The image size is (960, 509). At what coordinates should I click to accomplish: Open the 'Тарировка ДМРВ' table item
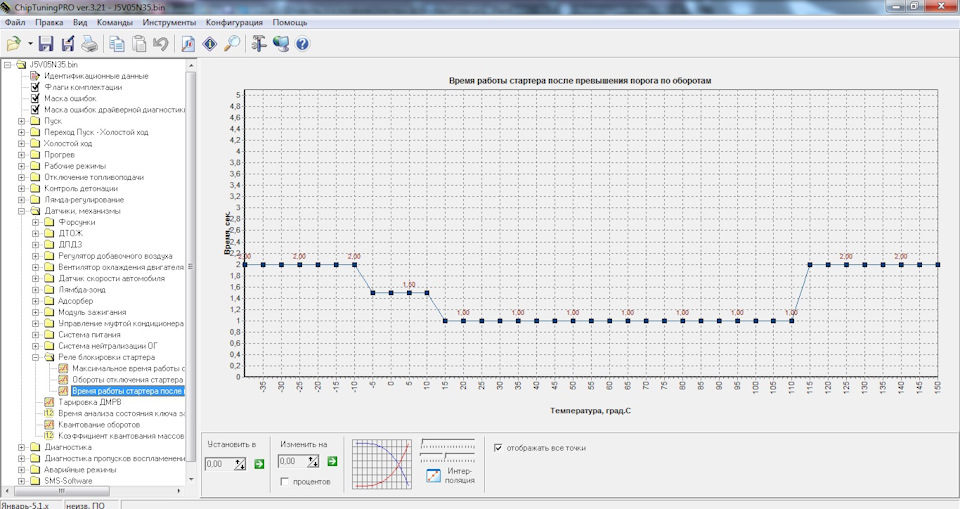89,402
